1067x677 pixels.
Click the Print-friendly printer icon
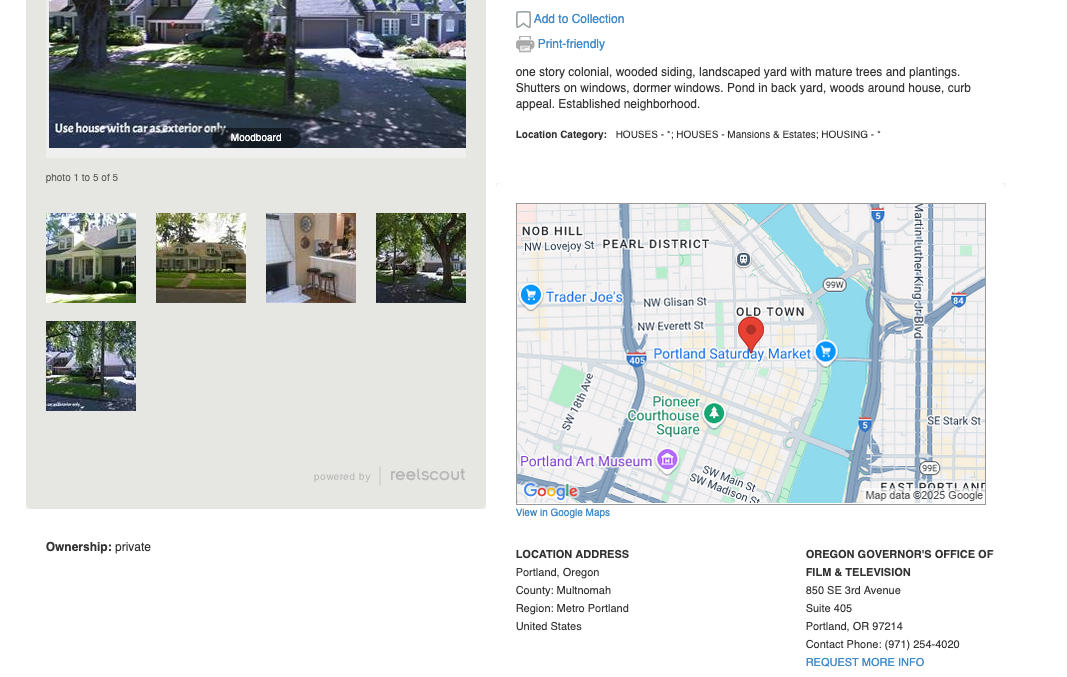point(524,44)
